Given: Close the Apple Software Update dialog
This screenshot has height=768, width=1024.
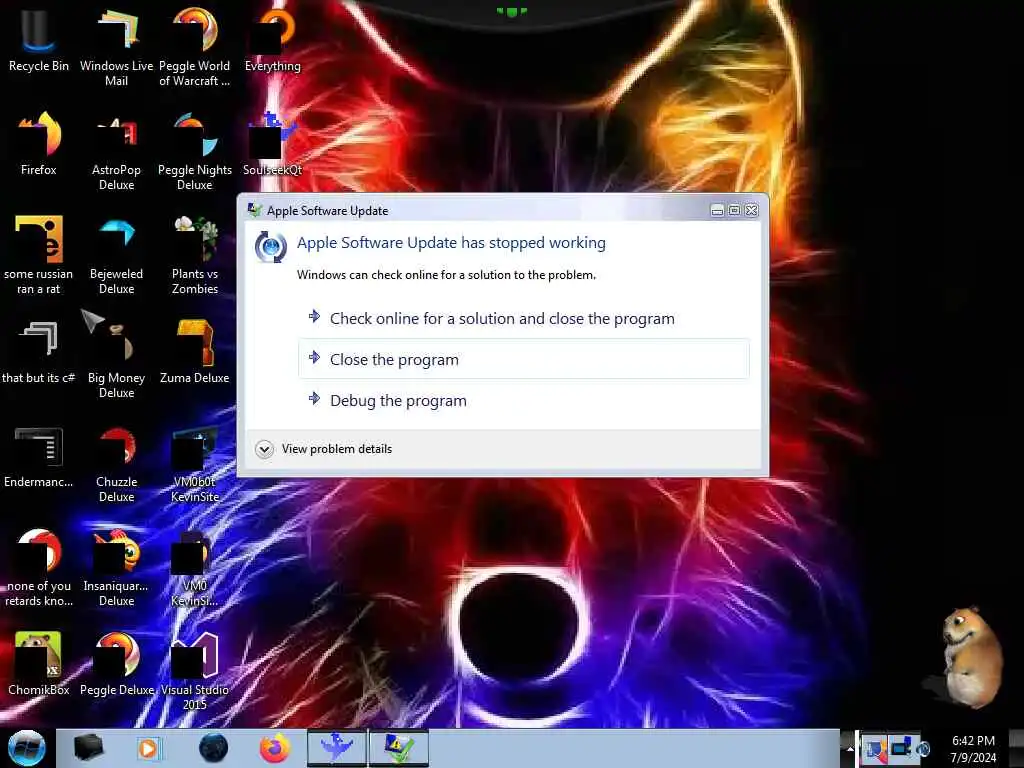Looking at the screenshot, I should (x=752, y=210).
